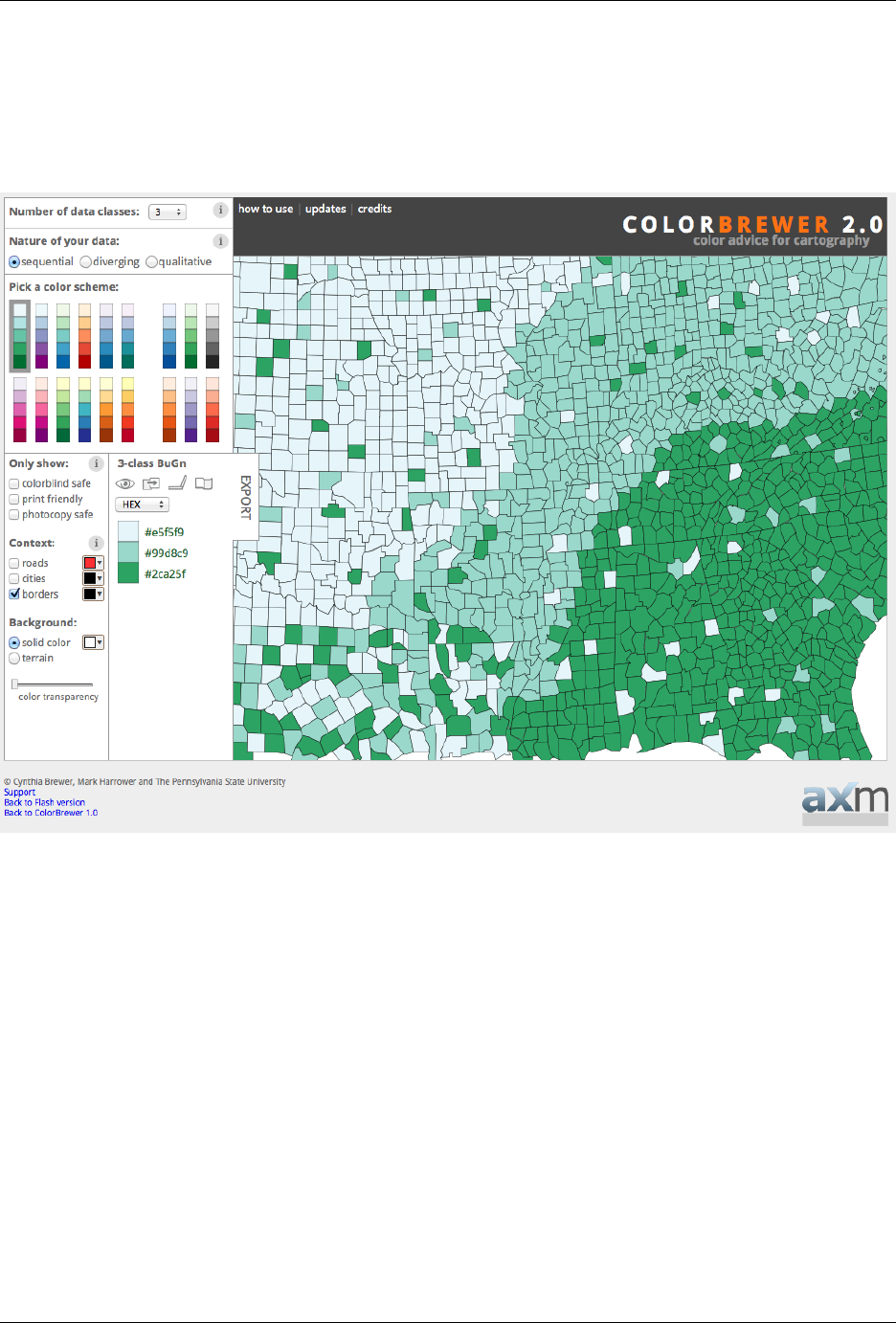Open the vertical EXPORT tab

point(245,497)
